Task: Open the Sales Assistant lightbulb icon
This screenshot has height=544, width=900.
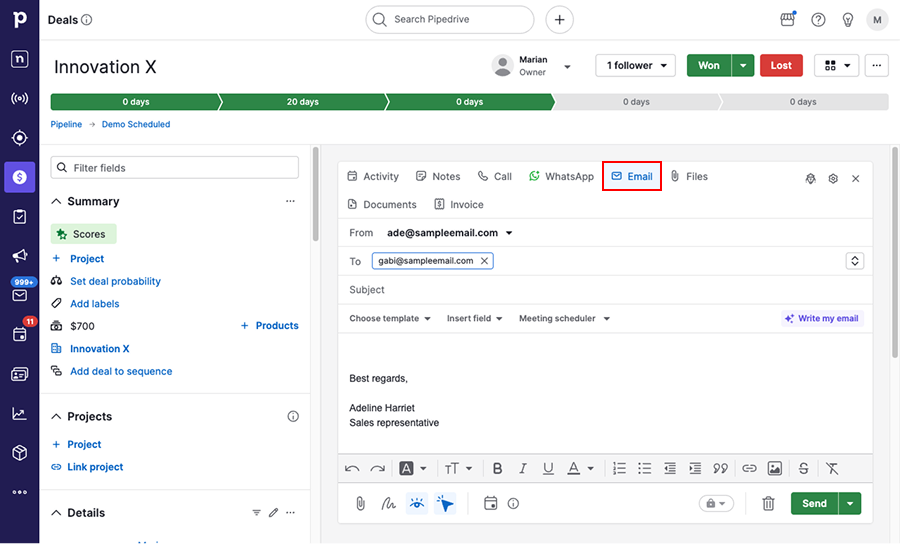Action: coord(848,20)
